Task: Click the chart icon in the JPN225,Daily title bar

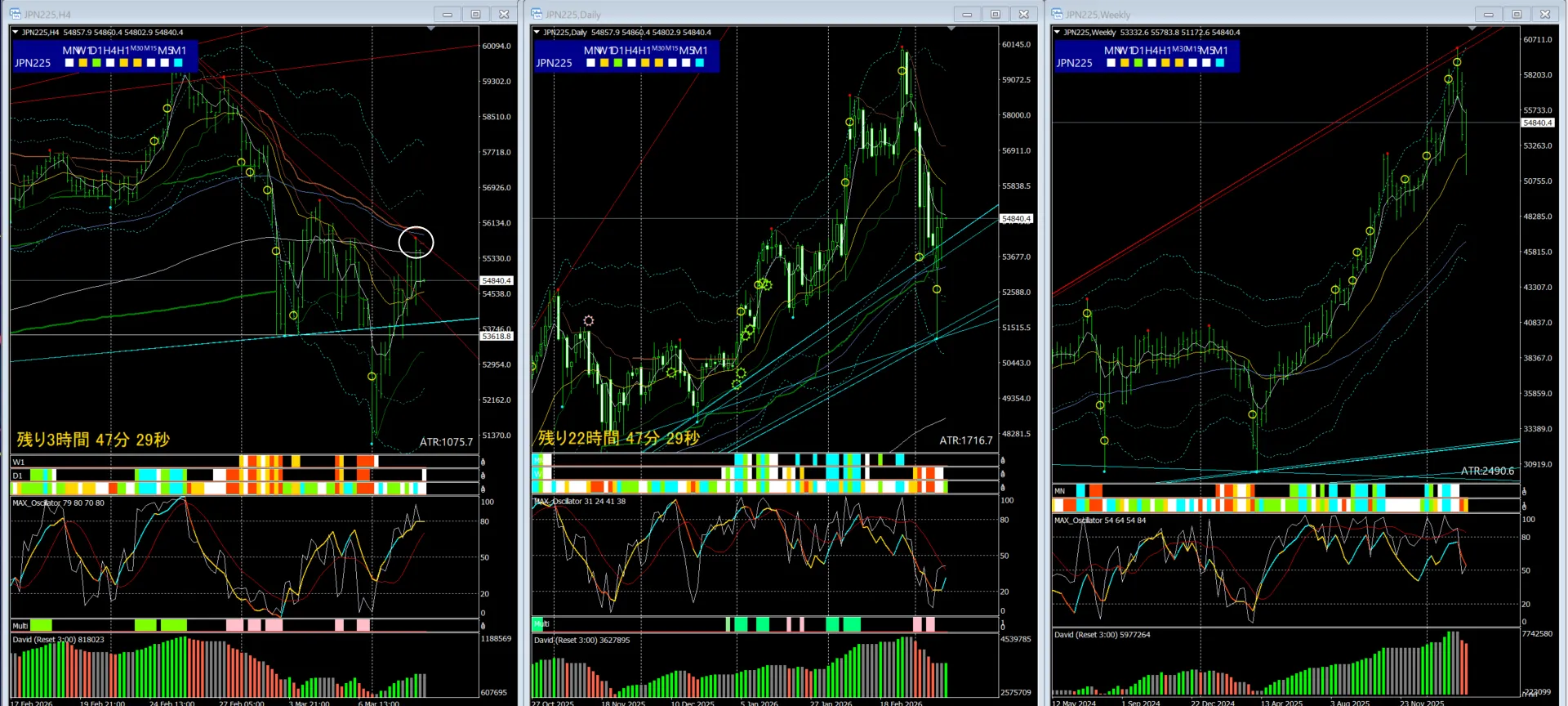Action: click(537, 14)
